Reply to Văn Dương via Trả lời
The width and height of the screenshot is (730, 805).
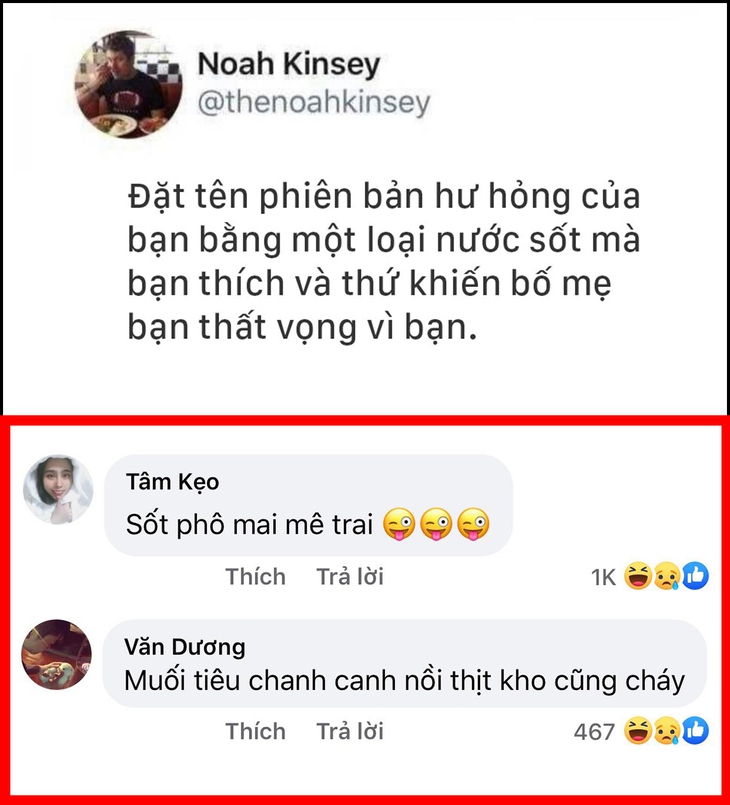tap(350, 731)
